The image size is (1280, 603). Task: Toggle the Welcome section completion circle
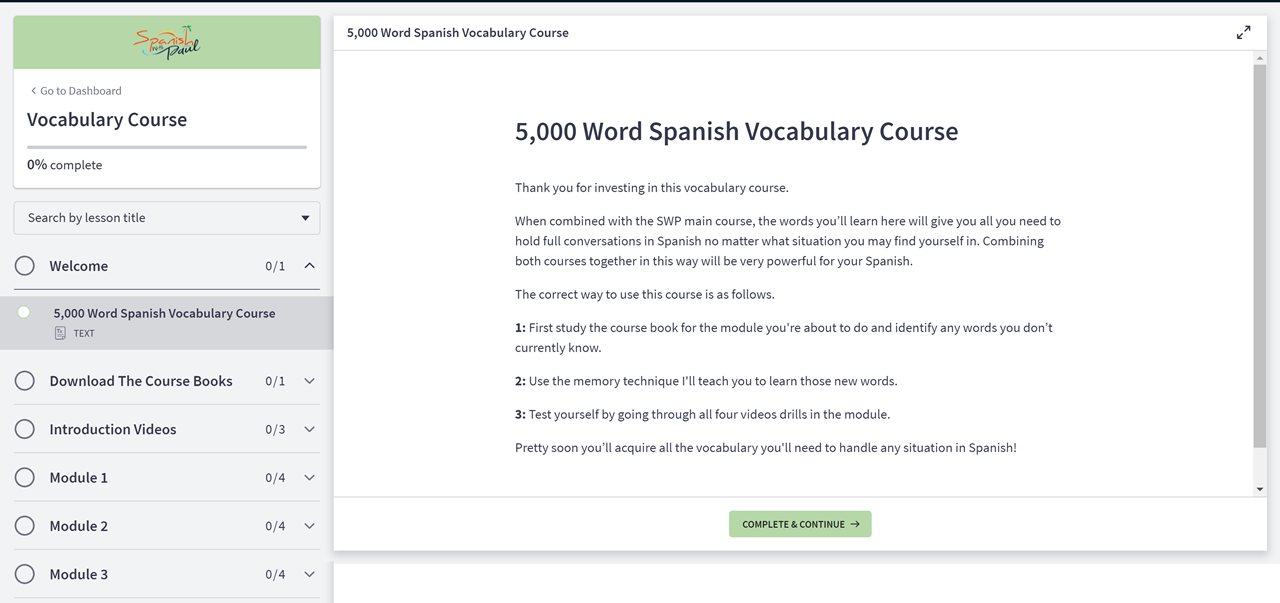click(x=25, y=266)
